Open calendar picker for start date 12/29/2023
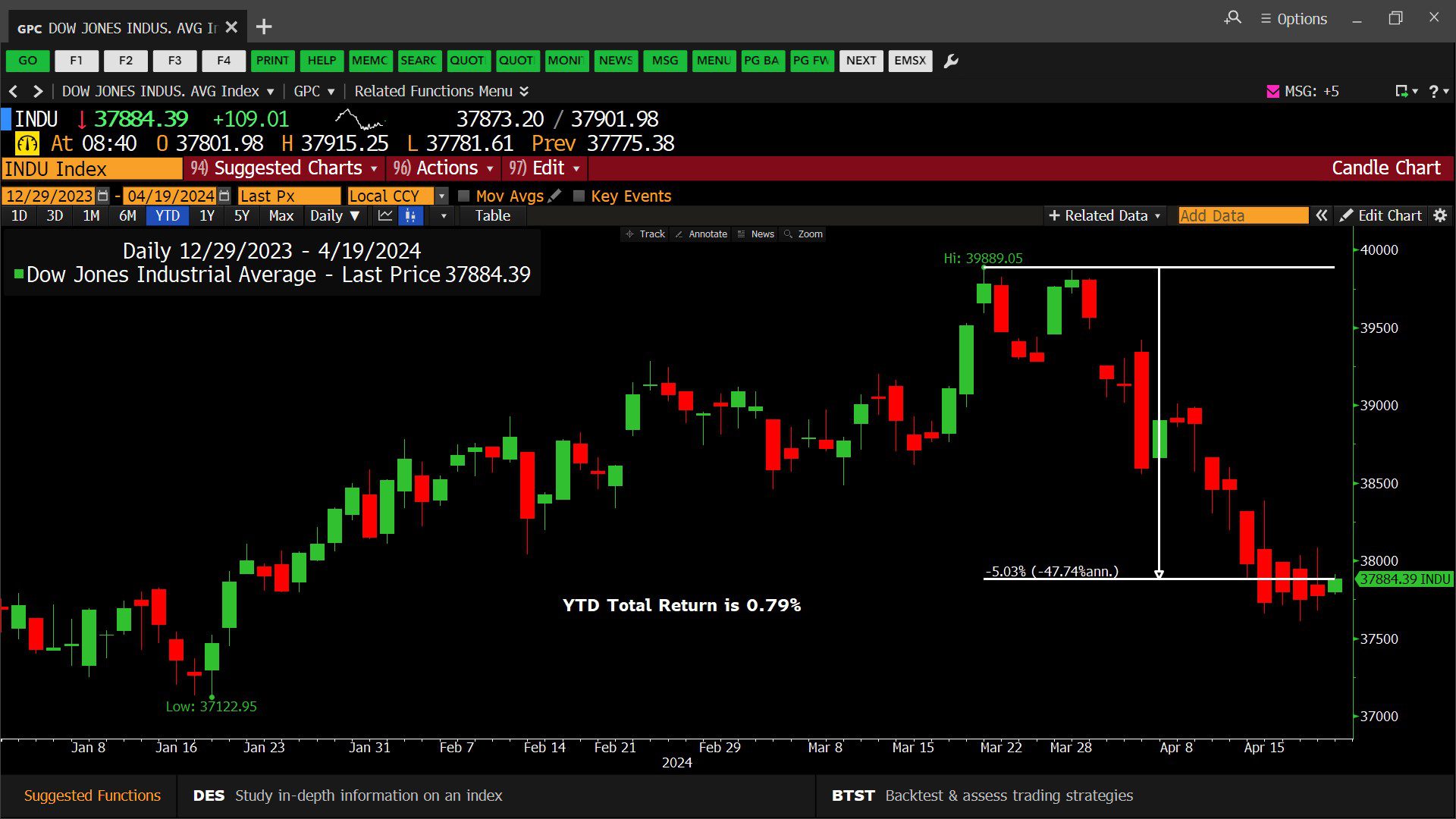The width and height of the screenshot is (1456, 819). pos(103,196)
